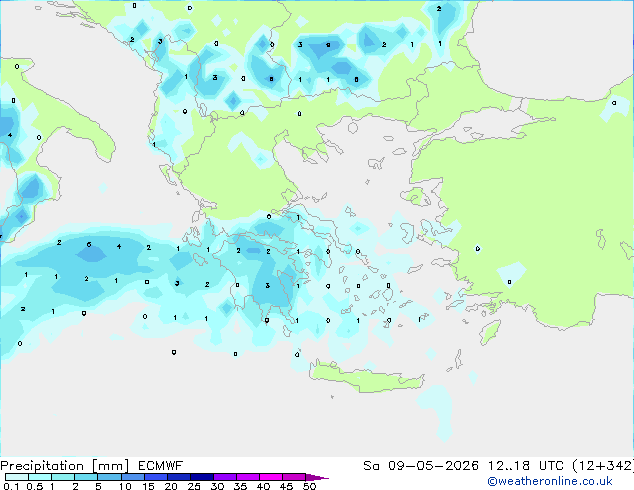Image resolution: width=634 pixels, height=490 pixels.
Task: Click the '30' legend scale label
Action: (217, 486)
